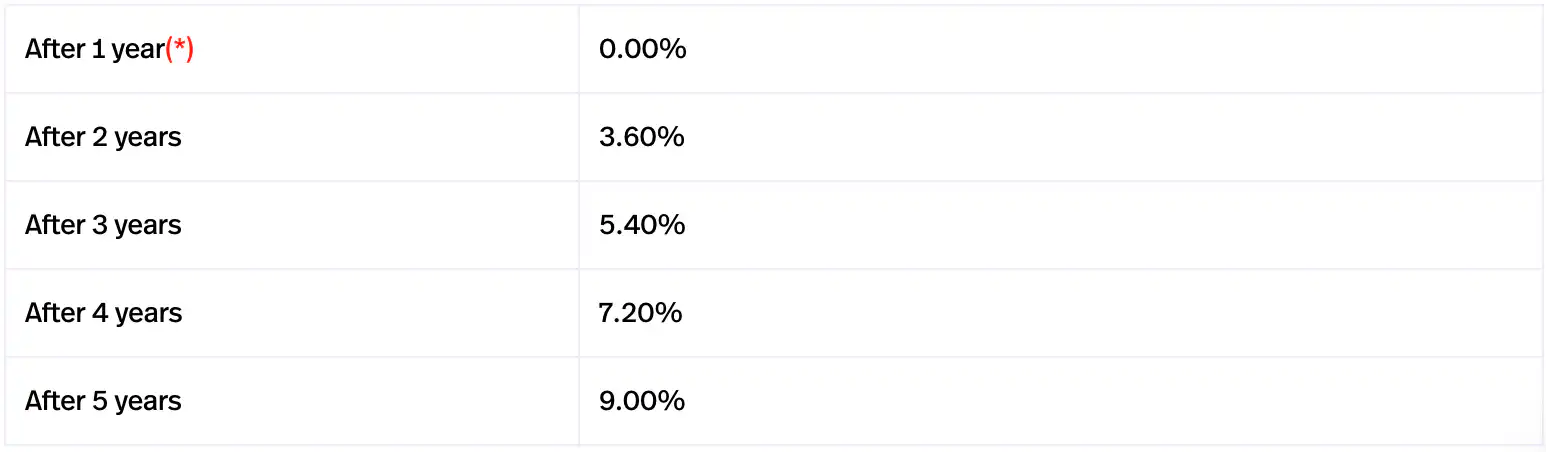Click the word "year" before the red asterisk

coord(138,50)
